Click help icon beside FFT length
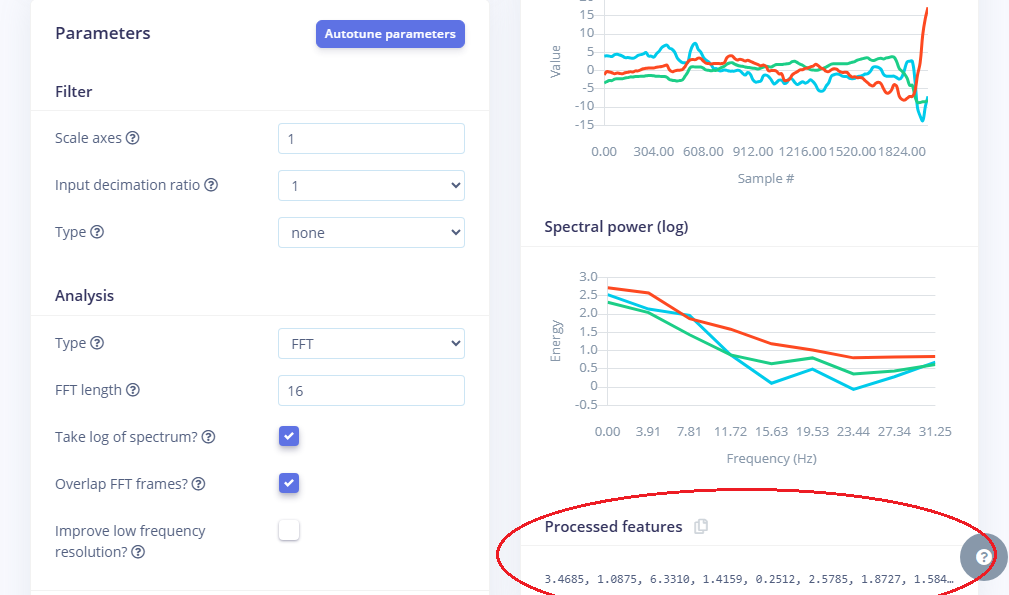 [x=133, y=390]
